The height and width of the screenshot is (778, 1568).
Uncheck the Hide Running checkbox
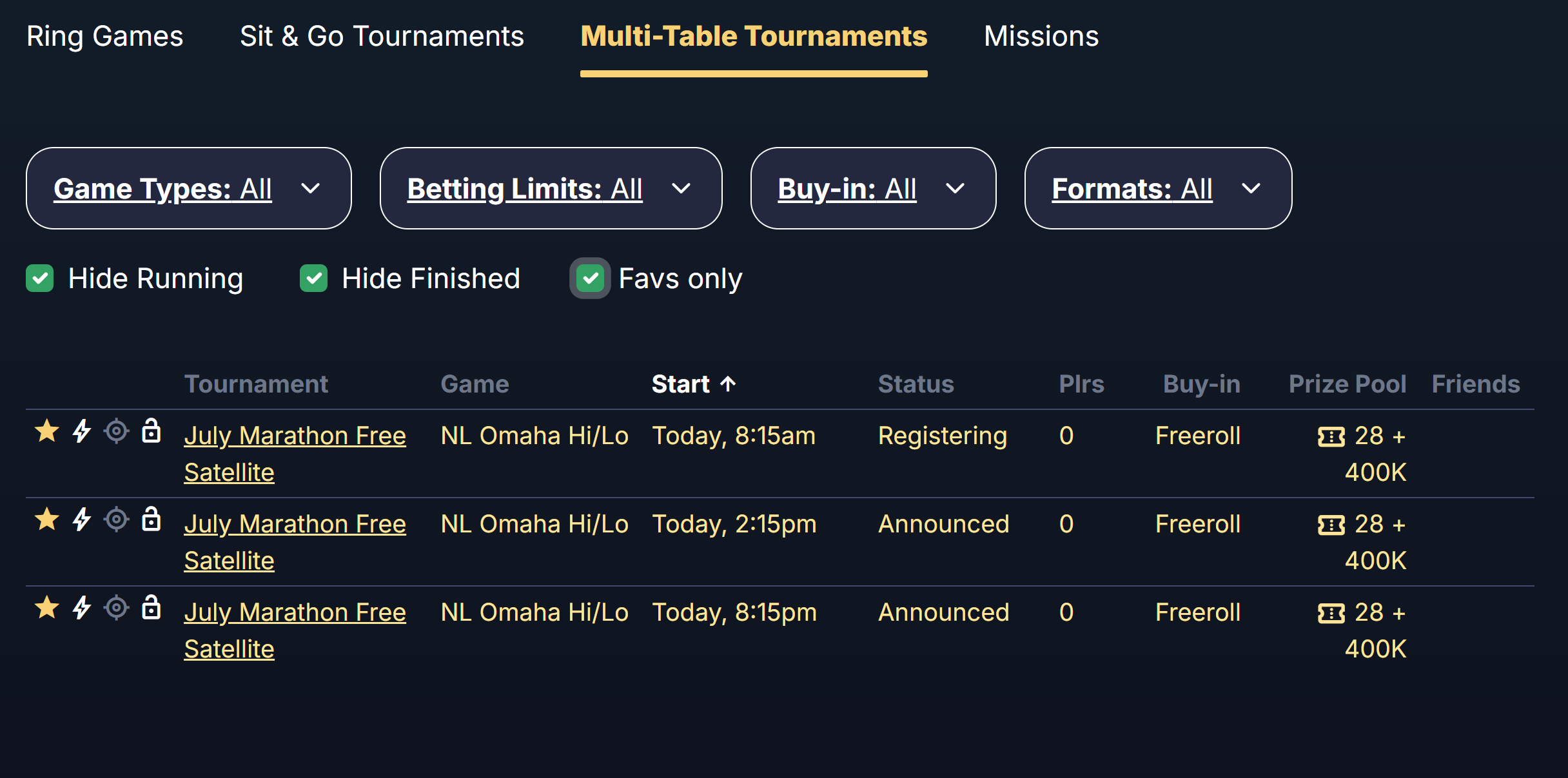[40, 278]
